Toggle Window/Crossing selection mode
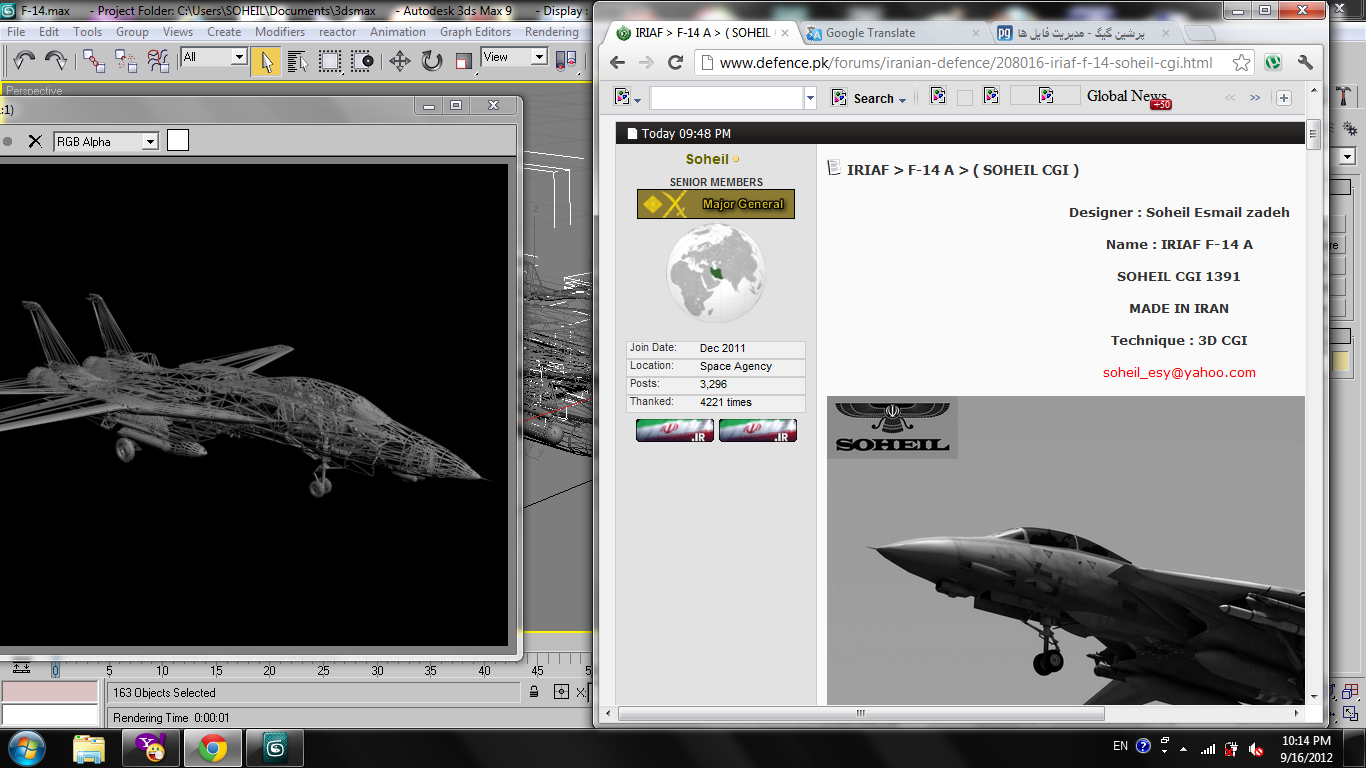The image size is (1366, 768). coord(362,61)
